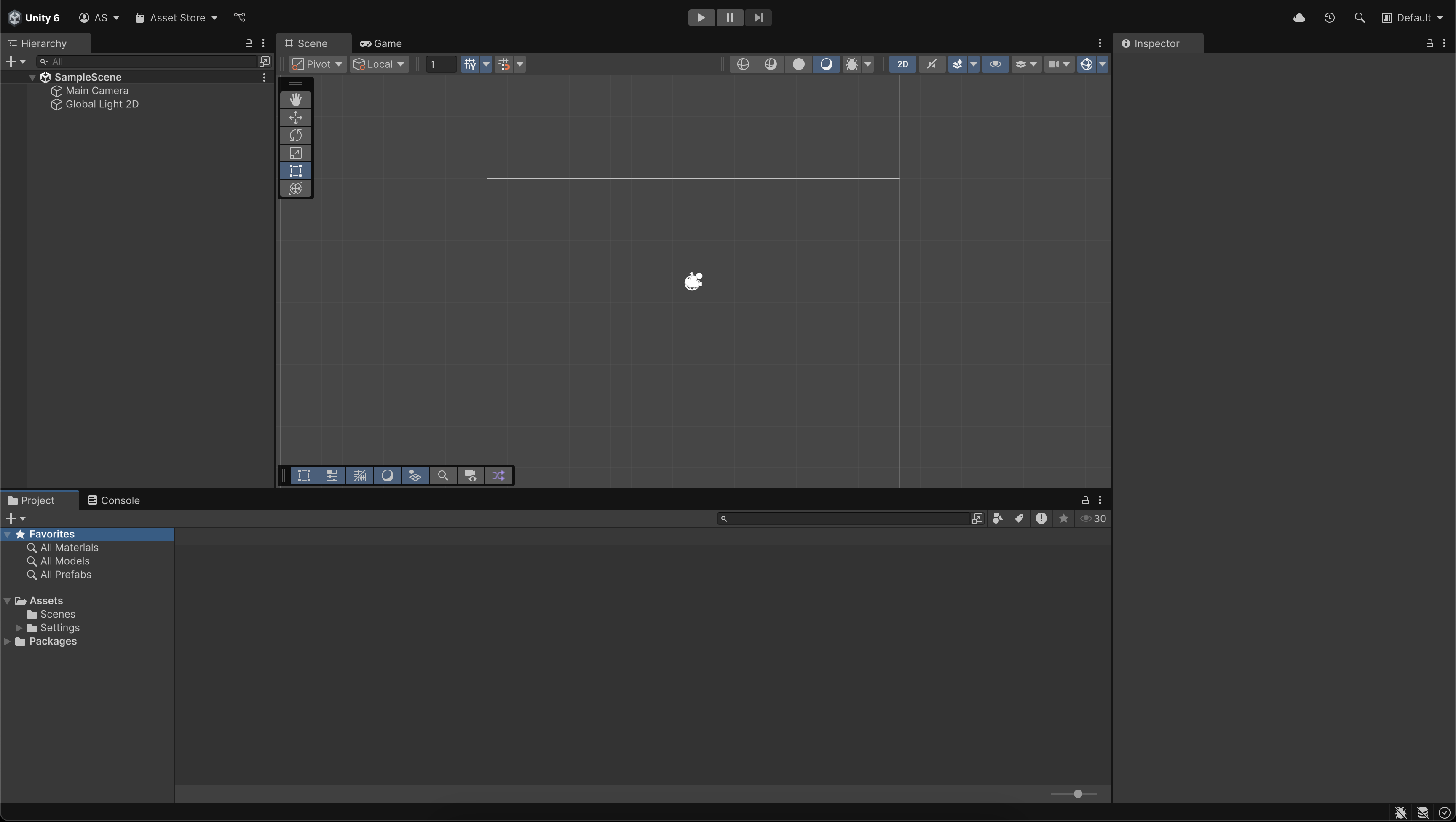The image size is (1456, 822).
Task: Switch to the Game tab
Action: coord(382,43)
